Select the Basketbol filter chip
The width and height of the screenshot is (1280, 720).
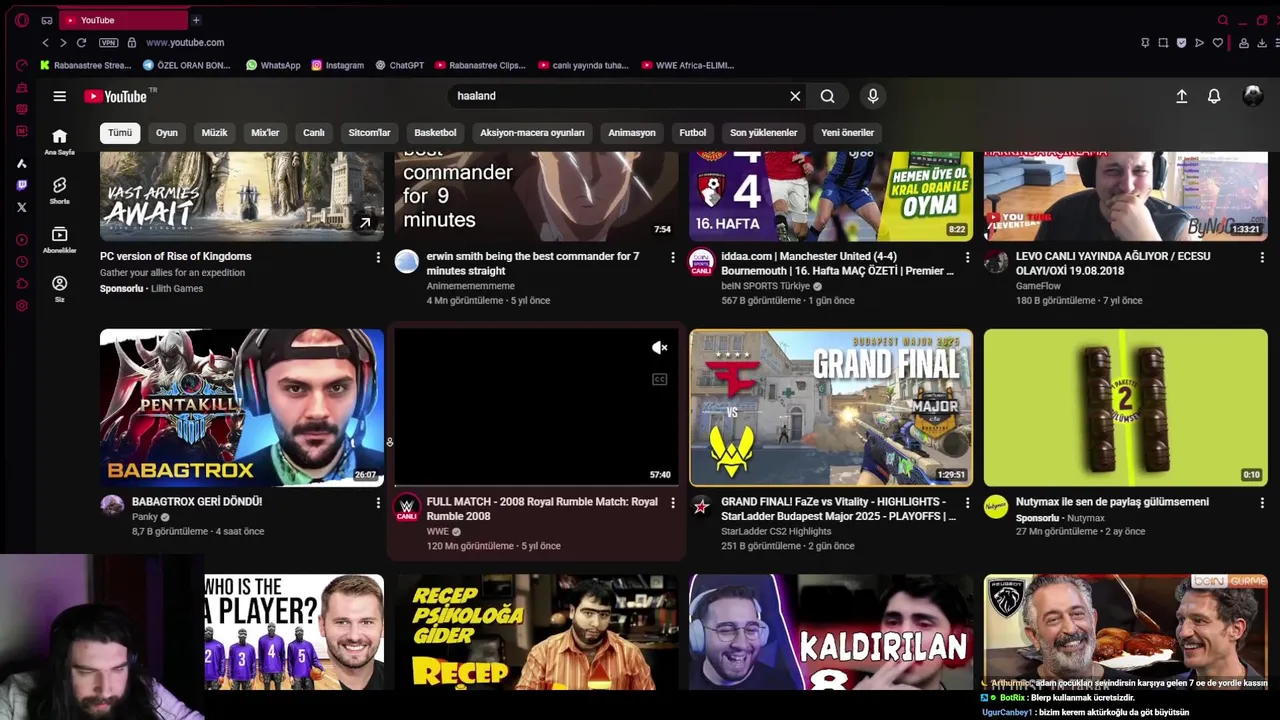click(435, 132)
